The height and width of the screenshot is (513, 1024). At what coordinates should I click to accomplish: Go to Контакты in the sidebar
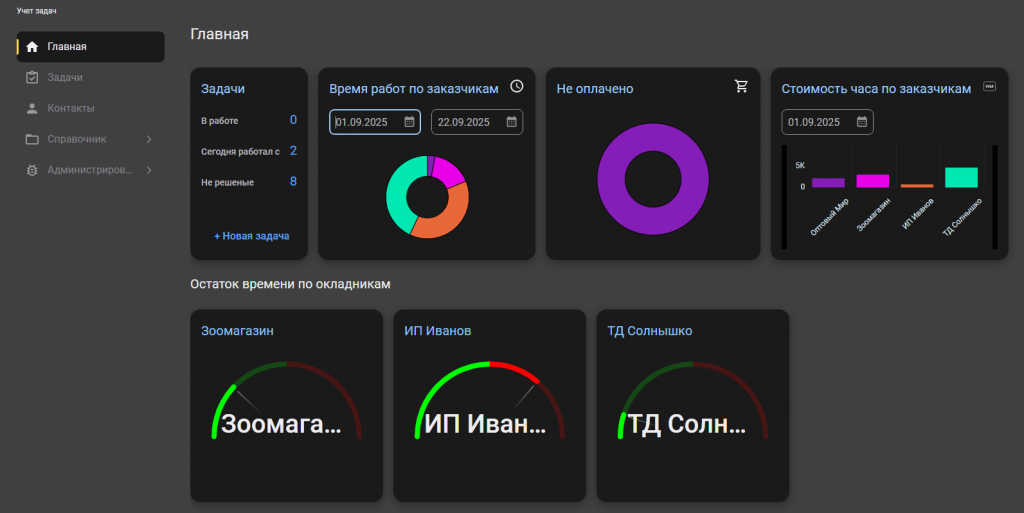click(90, 108)
